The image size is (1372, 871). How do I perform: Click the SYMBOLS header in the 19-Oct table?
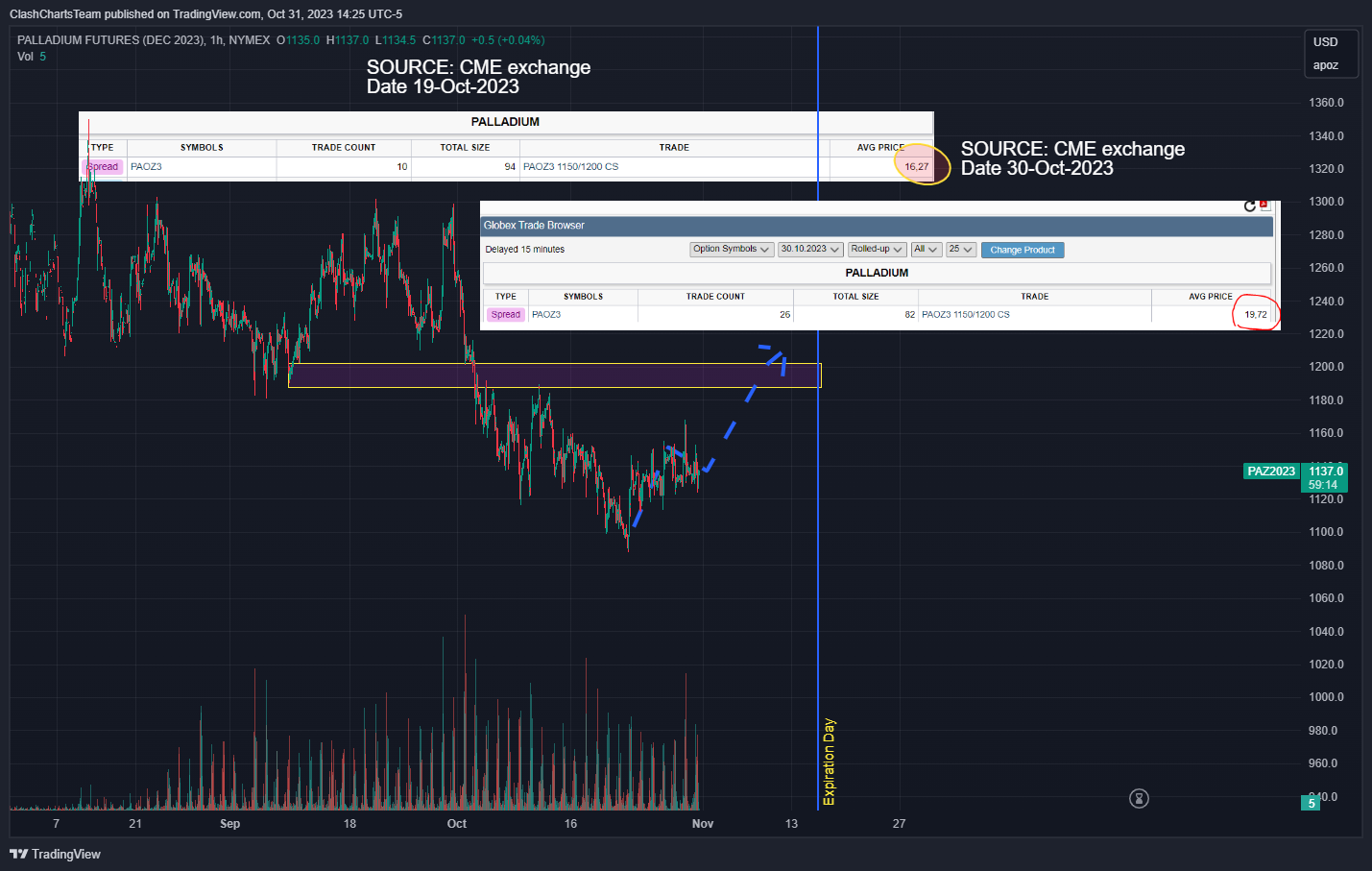(202, 148)
